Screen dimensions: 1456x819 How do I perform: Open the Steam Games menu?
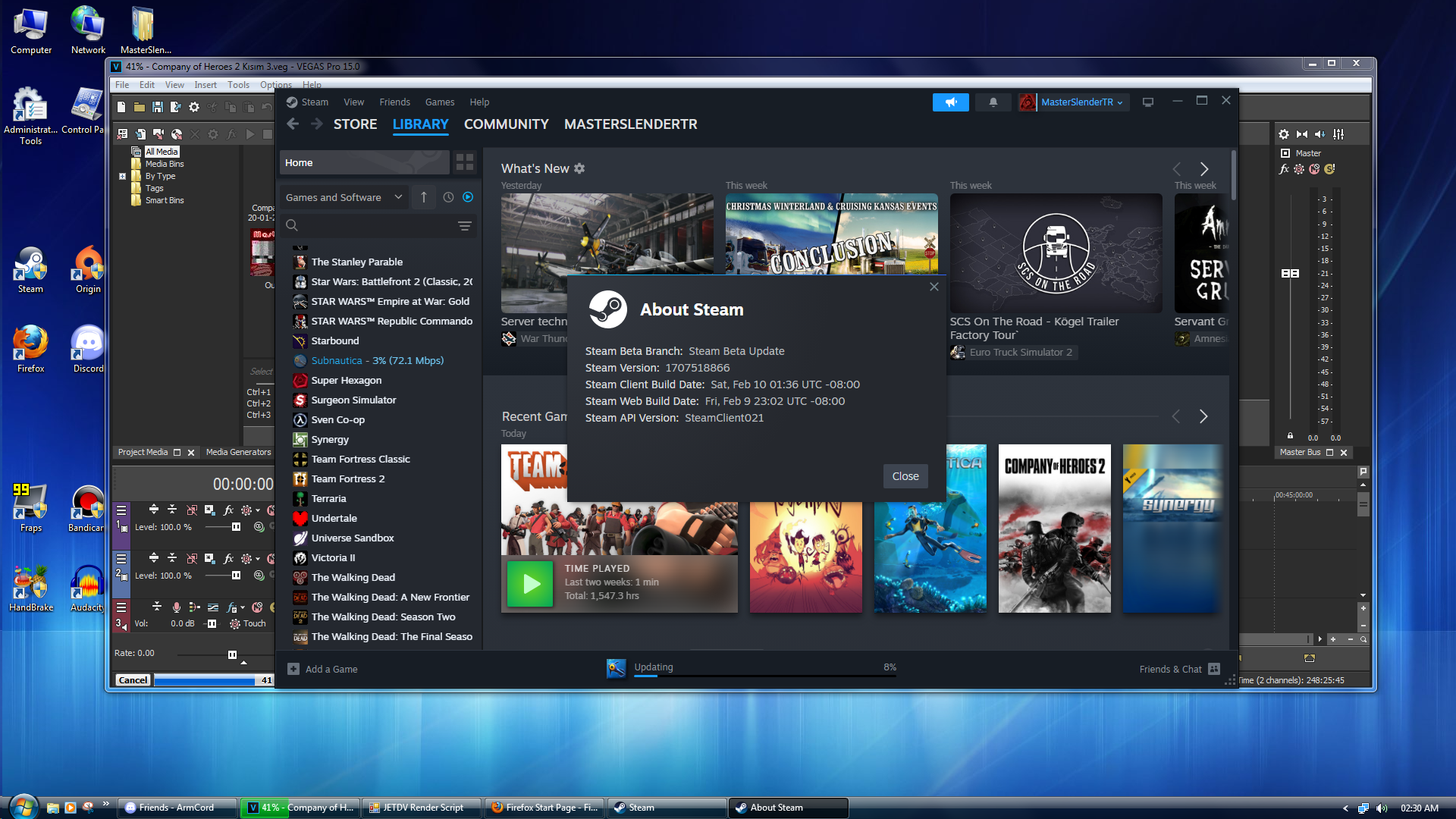(439, 102)
